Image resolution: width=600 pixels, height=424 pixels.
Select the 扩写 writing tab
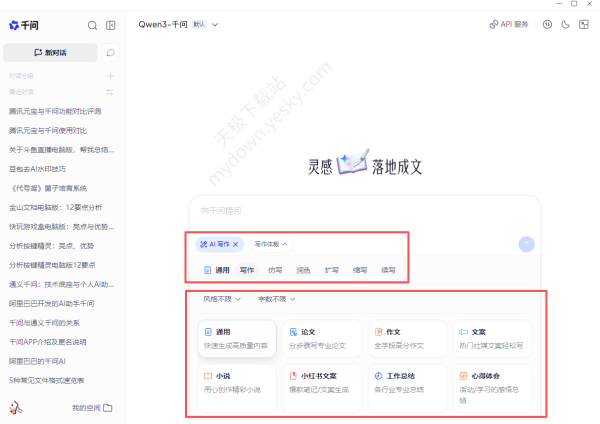coord(331,270)
